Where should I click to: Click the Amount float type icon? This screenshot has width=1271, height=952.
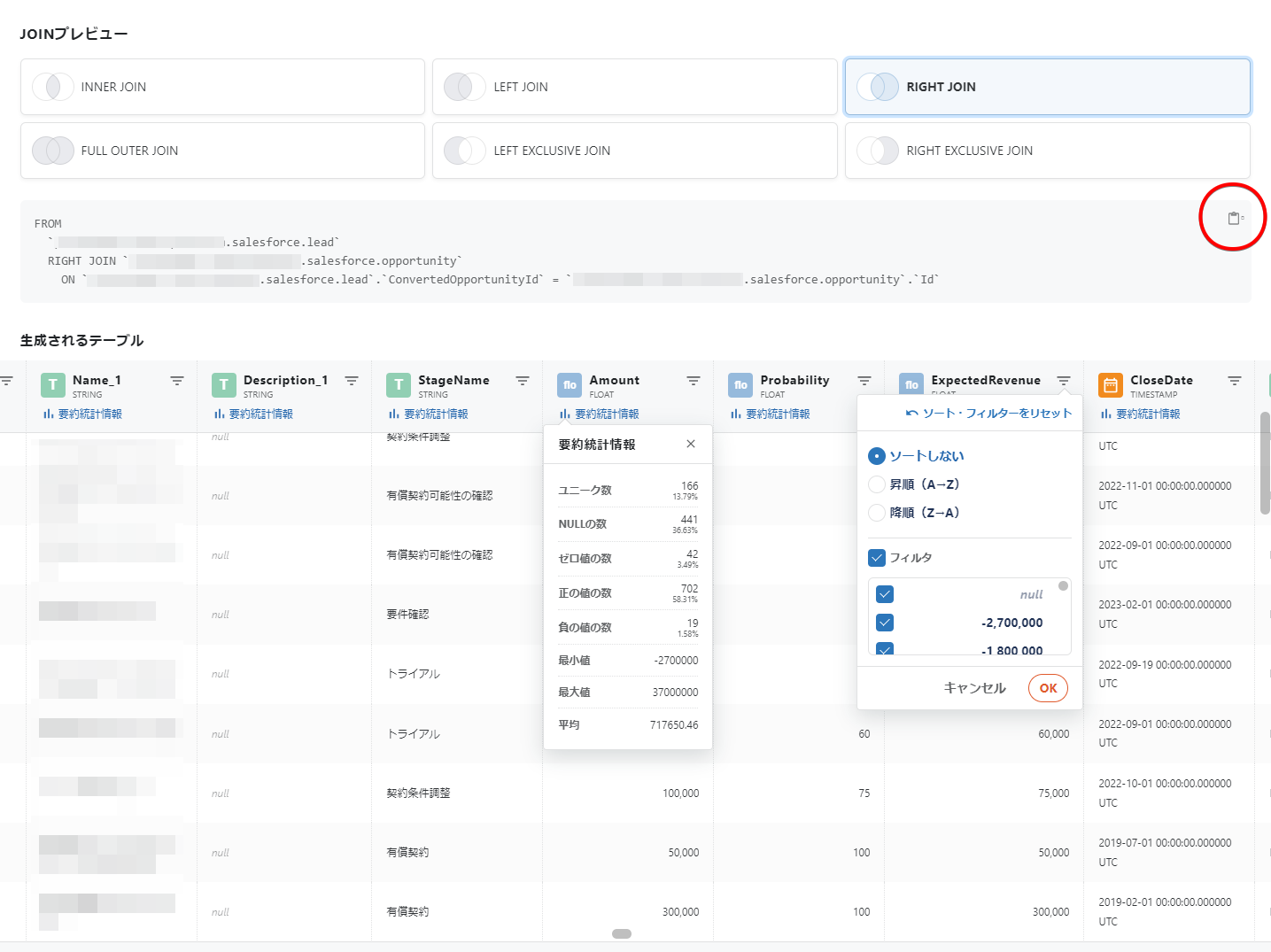[x=570, y=385]
